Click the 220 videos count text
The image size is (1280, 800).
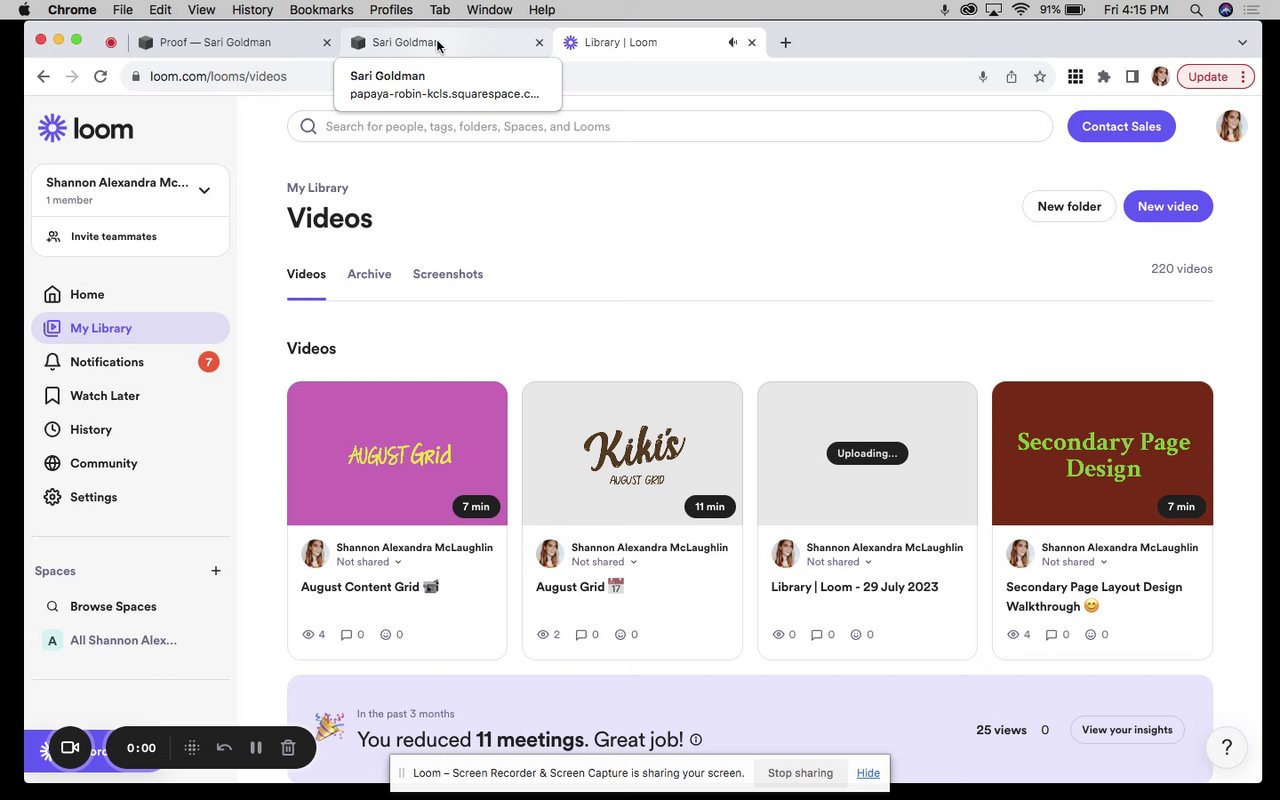coord(1182,269)
